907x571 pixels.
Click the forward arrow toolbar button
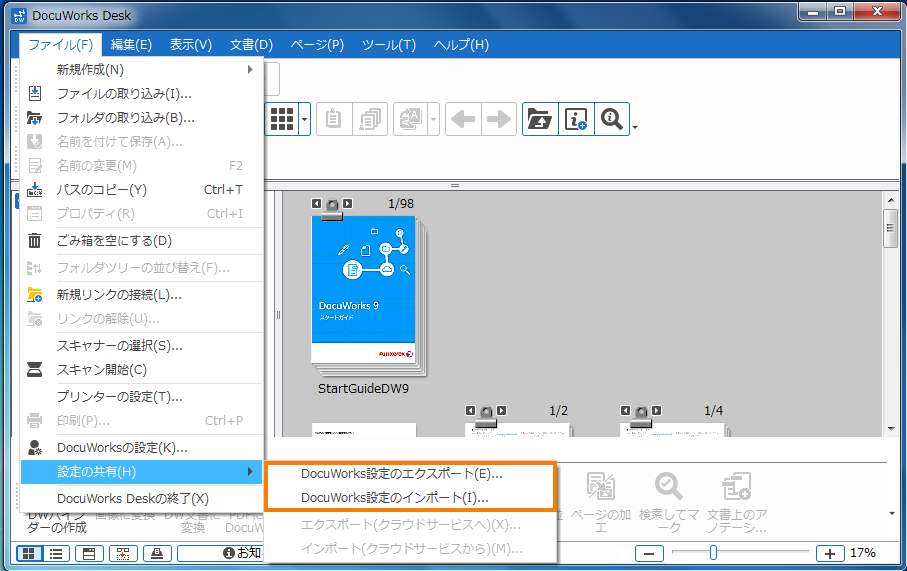[x=499, y=119]
